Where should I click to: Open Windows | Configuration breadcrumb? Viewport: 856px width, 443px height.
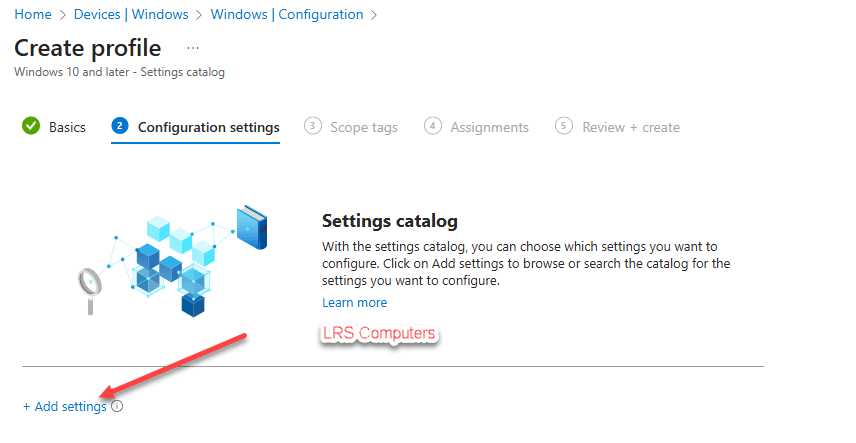(285, 14)
